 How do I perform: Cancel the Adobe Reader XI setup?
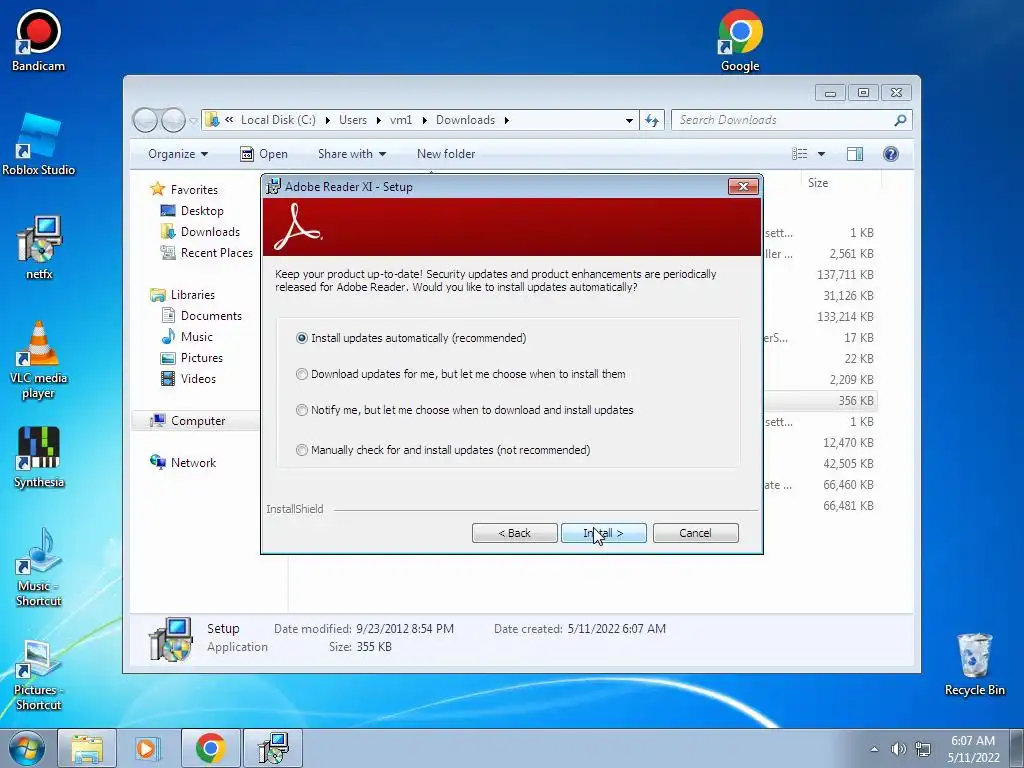[x=696, y=533]
